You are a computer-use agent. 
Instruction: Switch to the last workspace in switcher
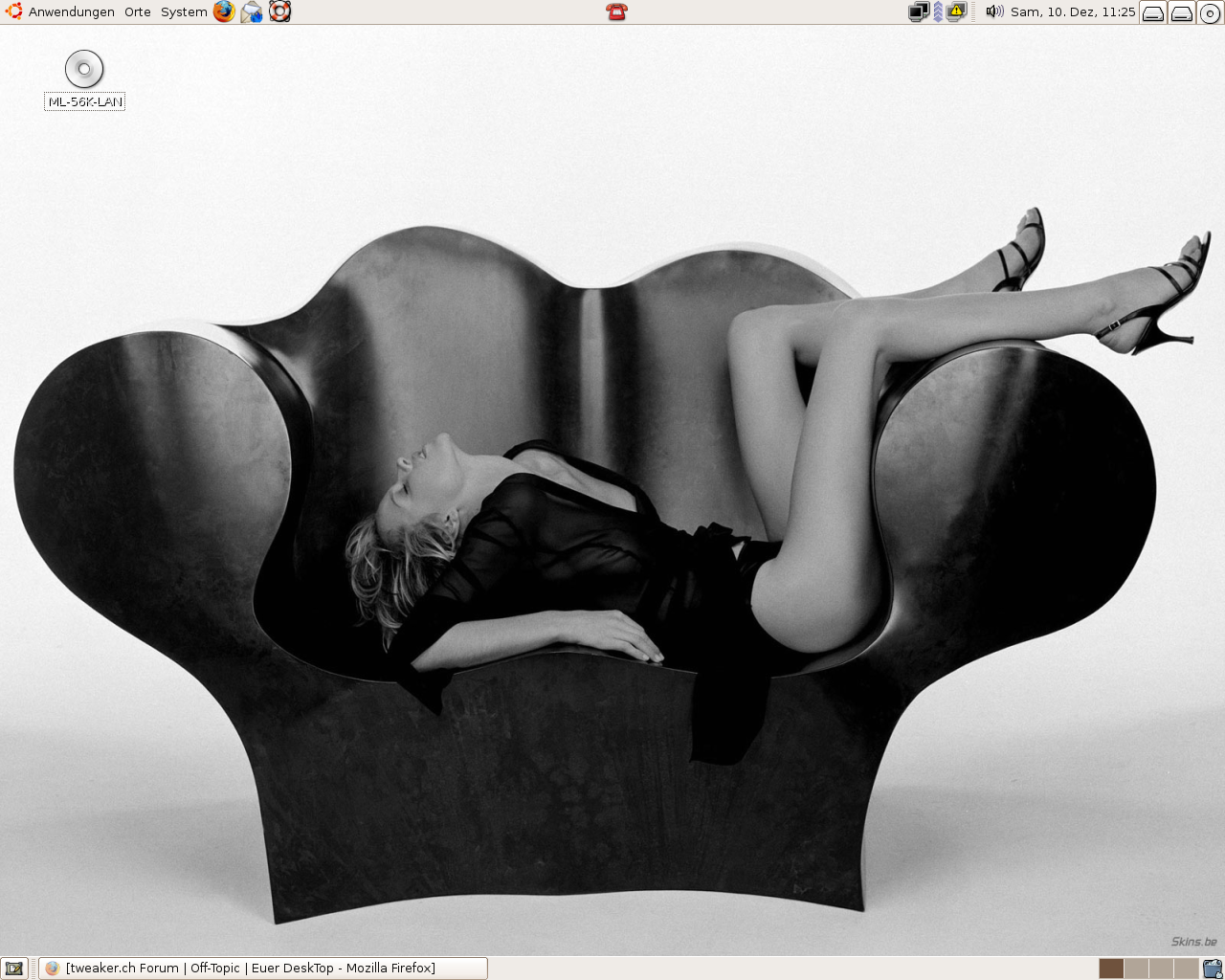point(1186,969)
